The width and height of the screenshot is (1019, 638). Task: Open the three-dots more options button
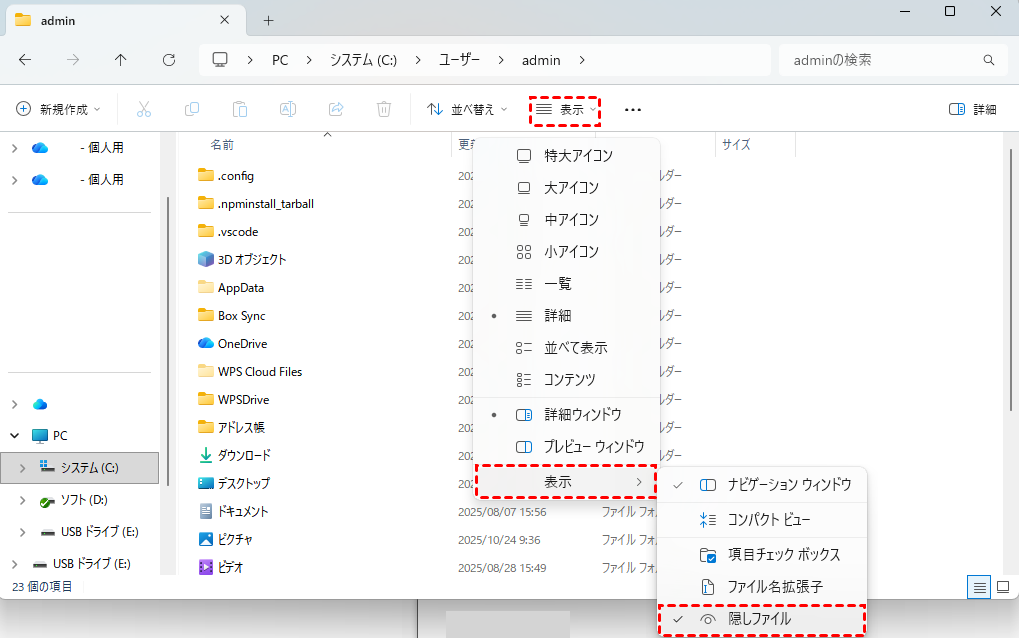point(632,109)
